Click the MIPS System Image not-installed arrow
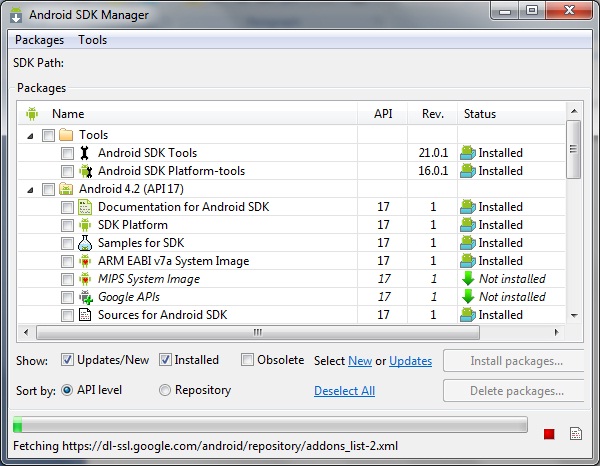Image resolution: width=600 pixels, height=466 pixels. [467, 279]
